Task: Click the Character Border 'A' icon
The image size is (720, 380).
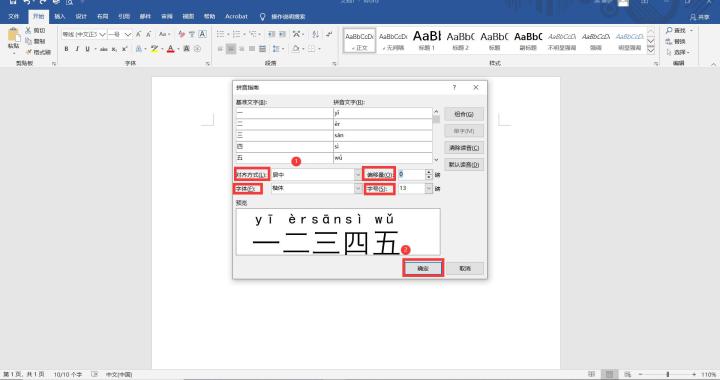Action: [202, 34]
